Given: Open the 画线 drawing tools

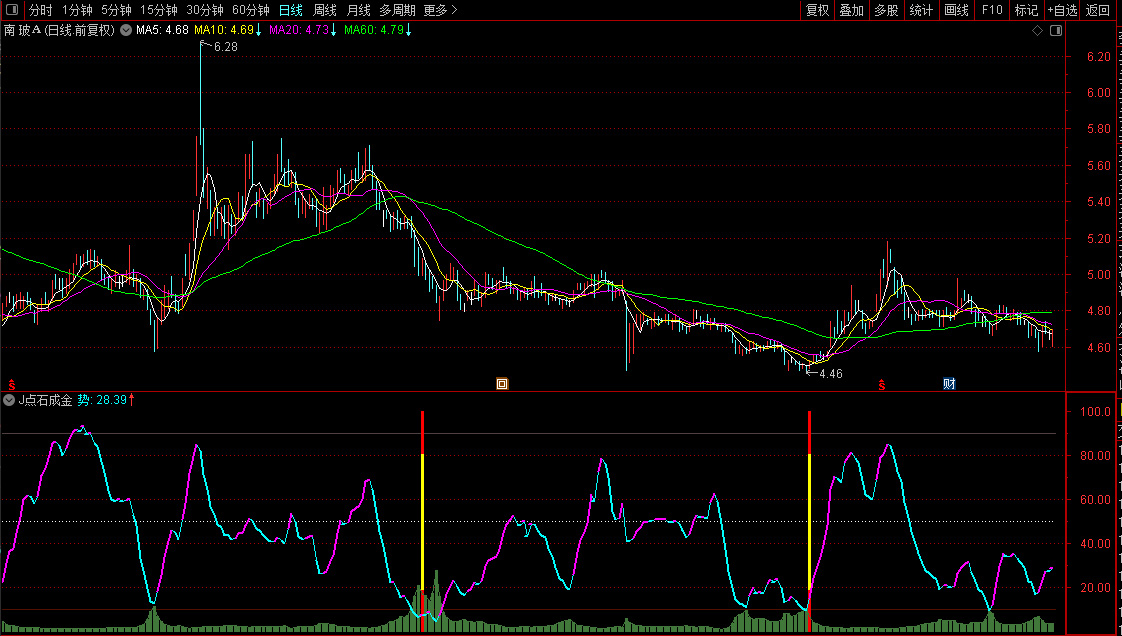Looking at the screenshot, I should click(x=957, y=10).
